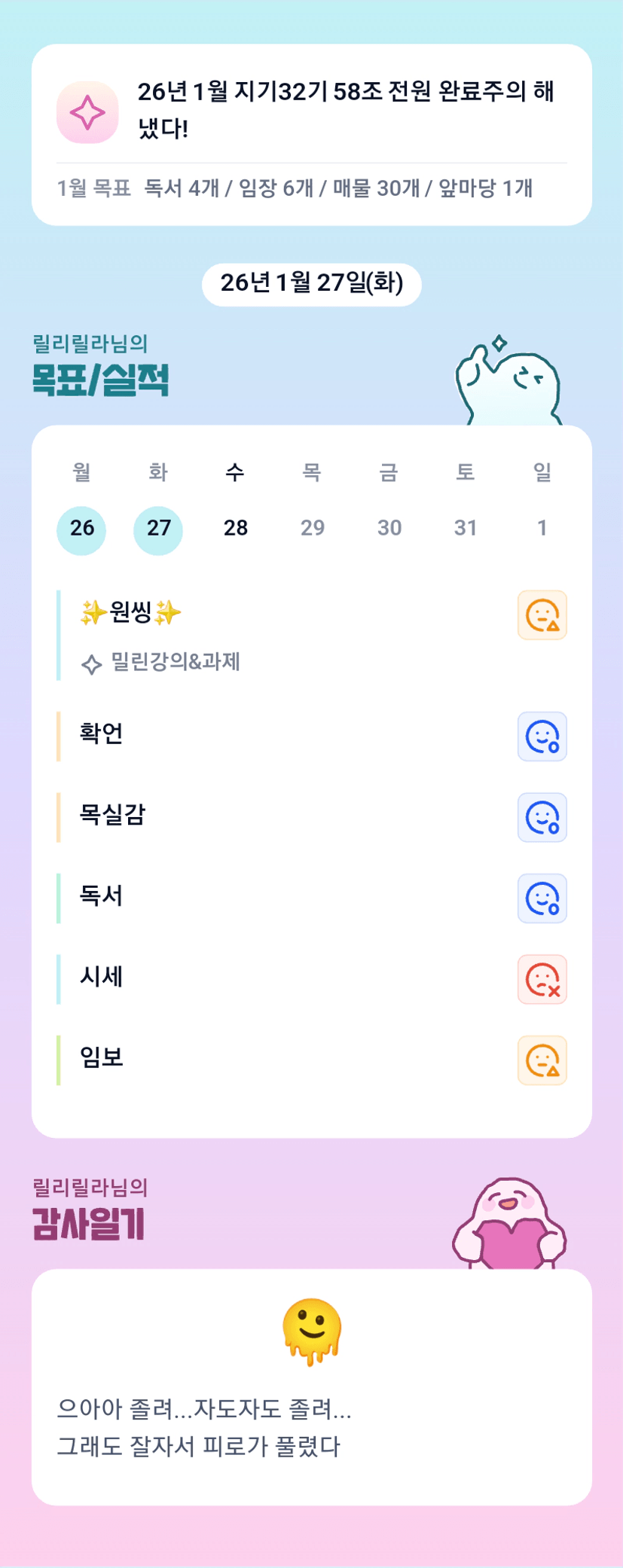623x1568 pixels.
Task: Select Wednesday 28 in the week row
Action: [235, 529]
